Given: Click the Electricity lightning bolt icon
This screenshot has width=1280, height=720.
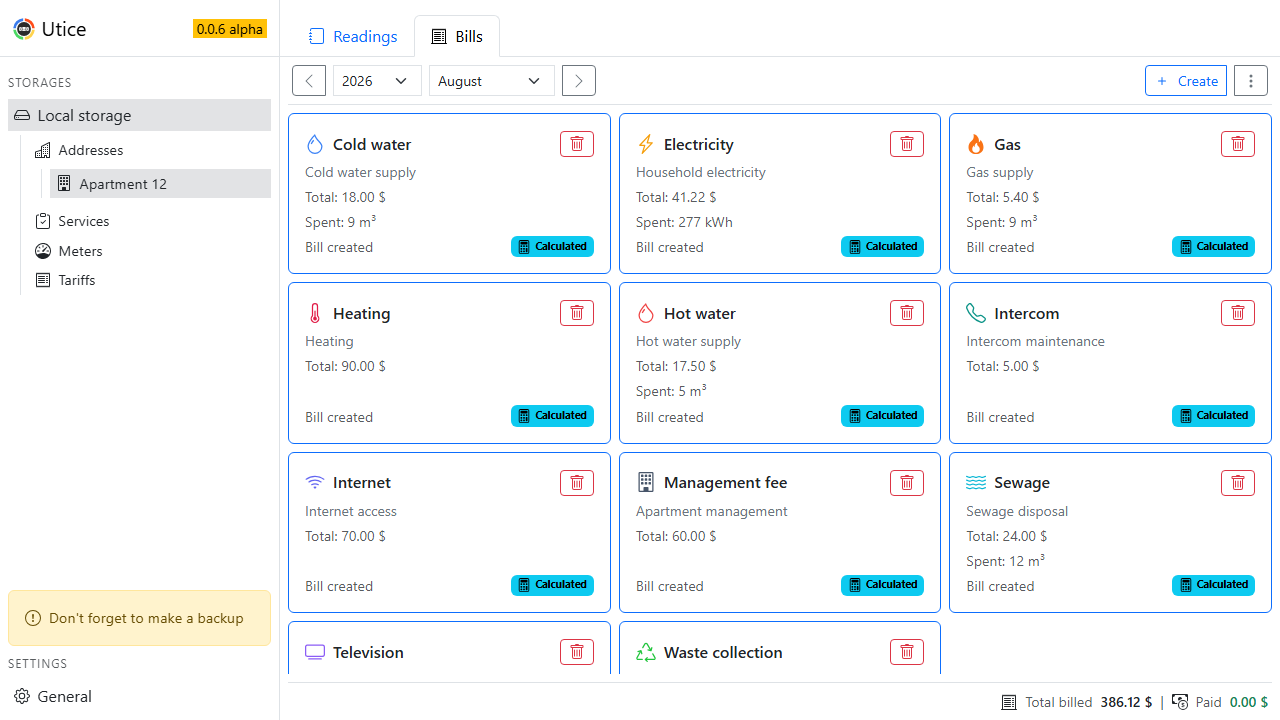Looking at the screenshot, I should point(646,144).
